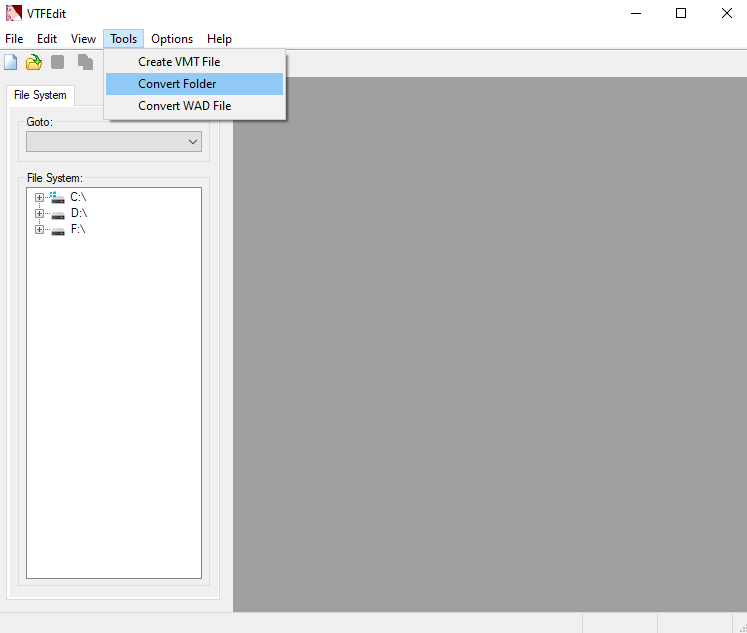This screenshot has width=747, height=633.
Task: Close the VTFEdit window
Action: (x=726, y=13)
